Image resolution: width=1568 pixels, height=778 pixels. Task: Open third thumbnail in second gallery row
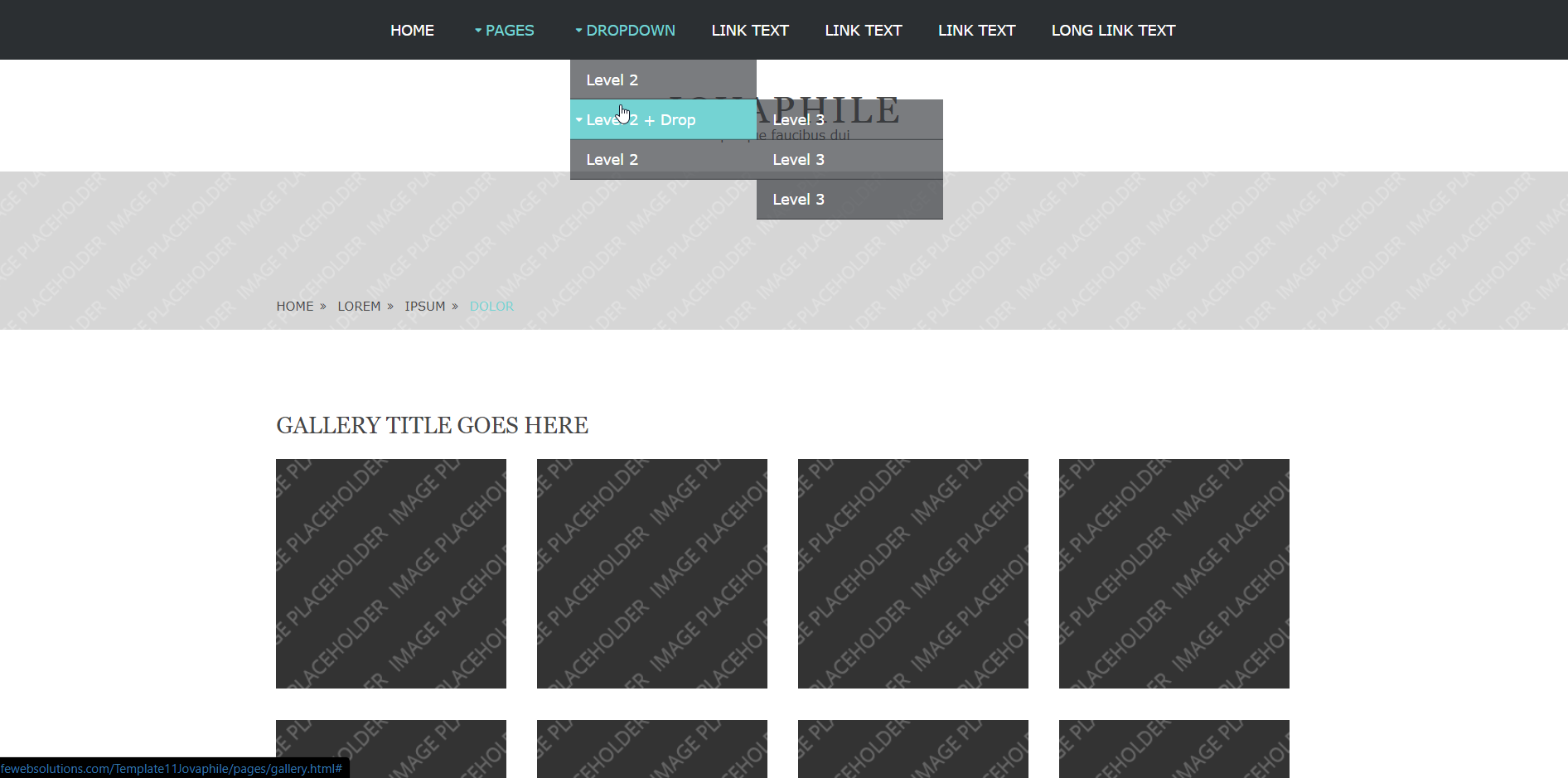point(913,749)
